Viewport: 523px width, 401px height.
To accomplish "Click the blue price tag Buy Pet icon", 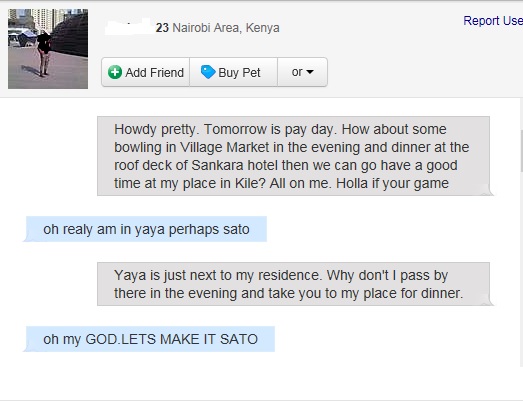I will (208, 72).
